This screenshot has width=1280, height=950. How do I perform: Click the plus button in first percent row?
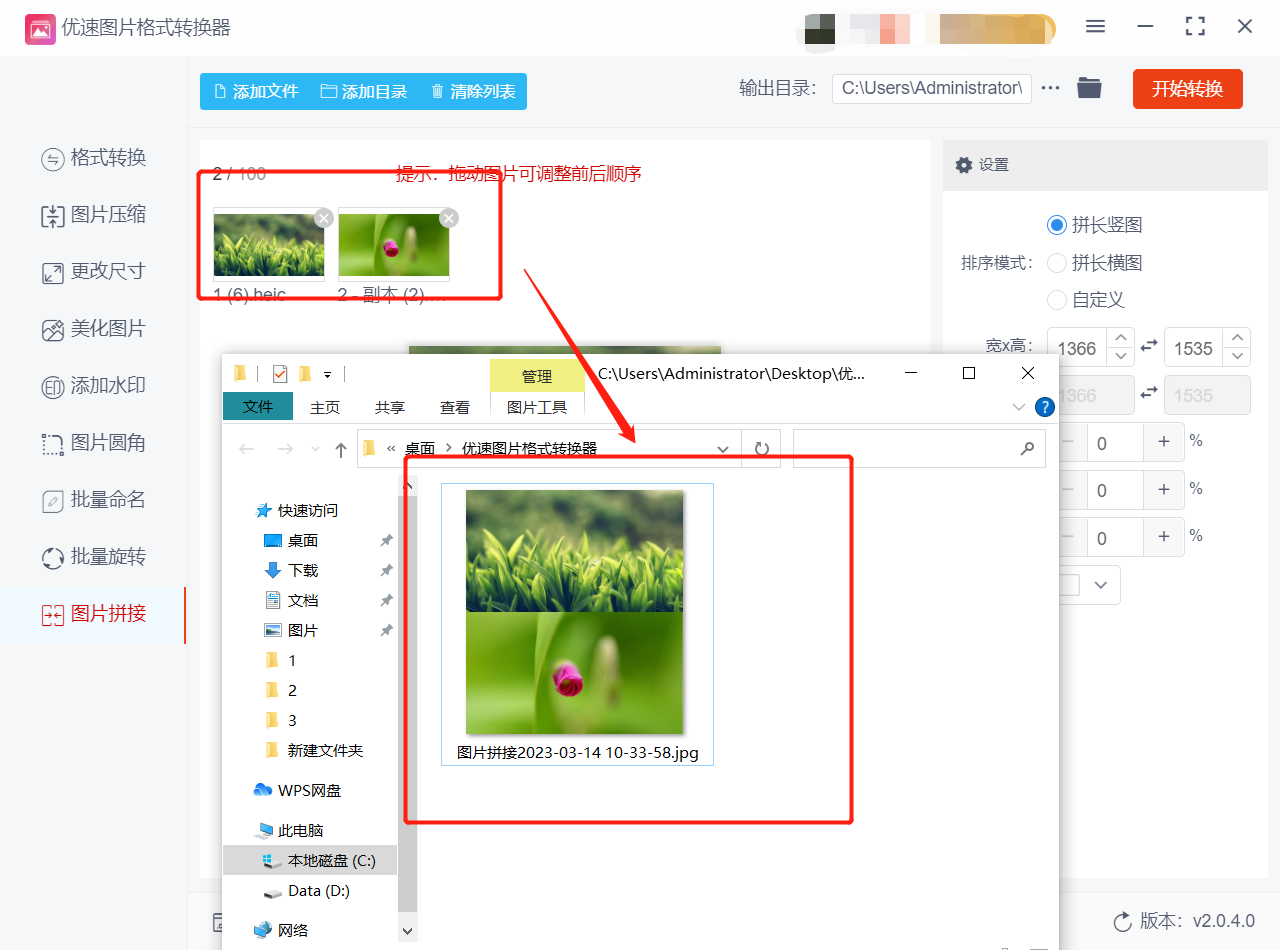(x=1164, y=442)
